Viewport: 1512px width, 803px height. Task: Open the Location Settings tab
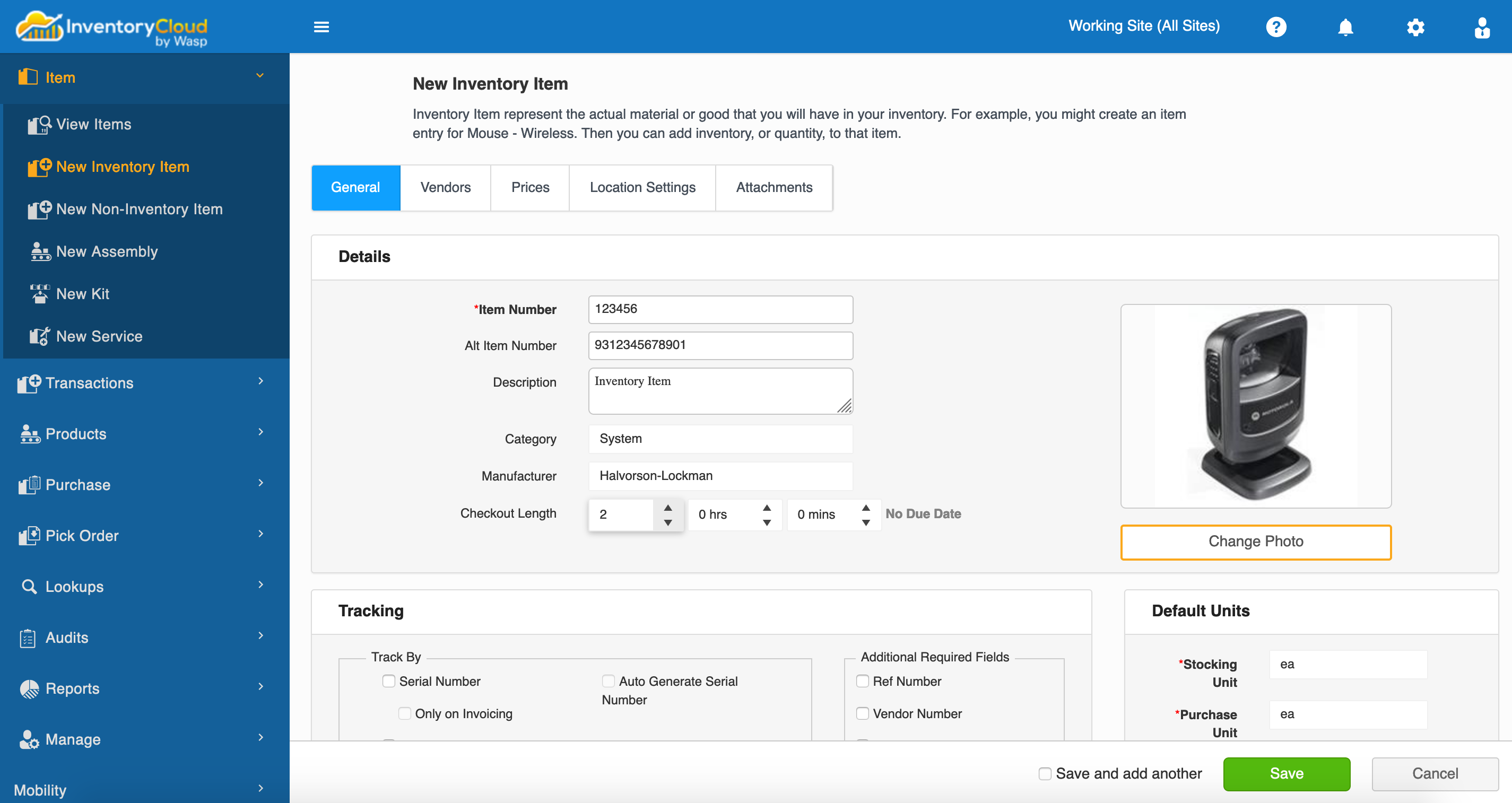pos(642,188)
